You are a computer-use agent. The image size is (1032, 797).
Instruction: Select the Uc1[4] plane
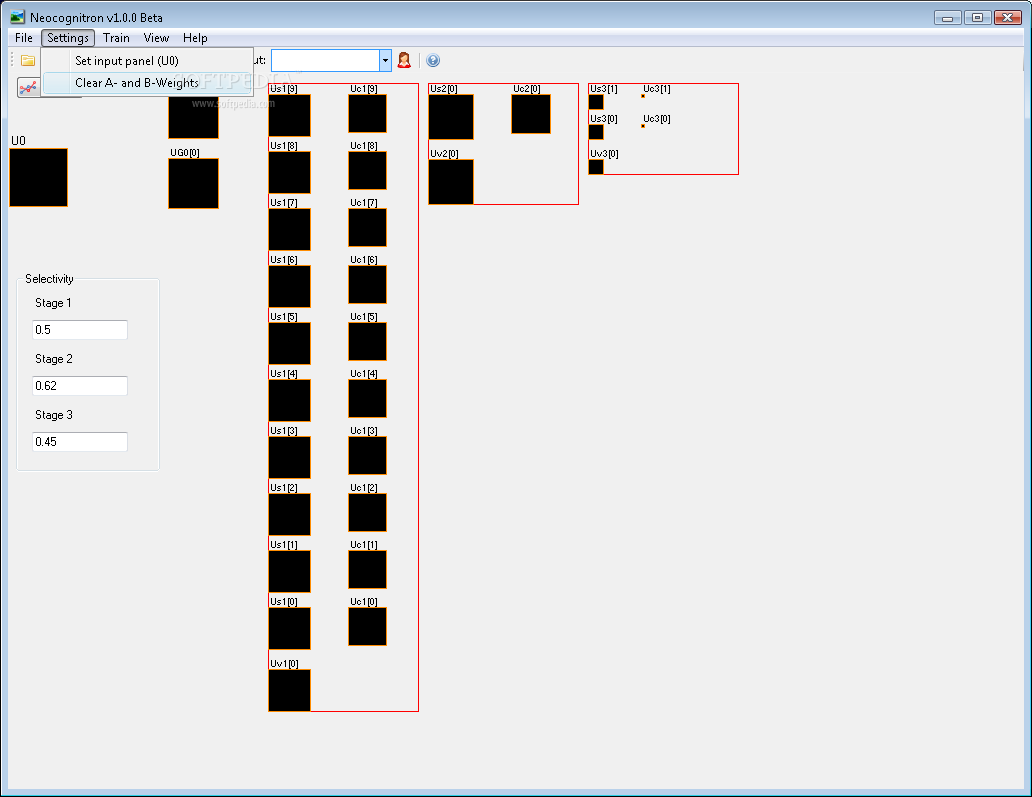tap(367, 398)
